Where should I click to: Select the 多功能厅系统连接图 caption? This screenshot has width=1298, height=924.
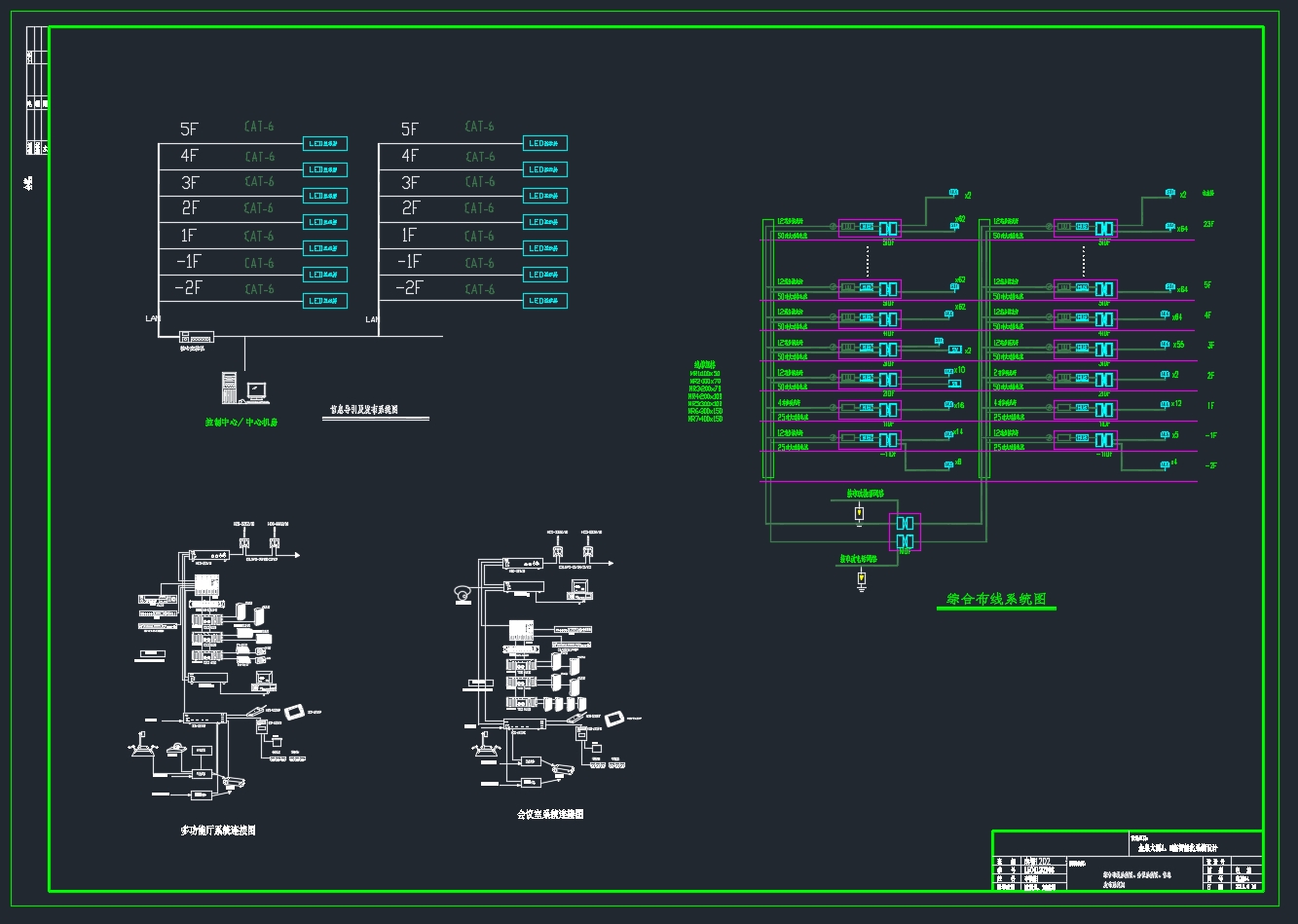click(218, 831)
